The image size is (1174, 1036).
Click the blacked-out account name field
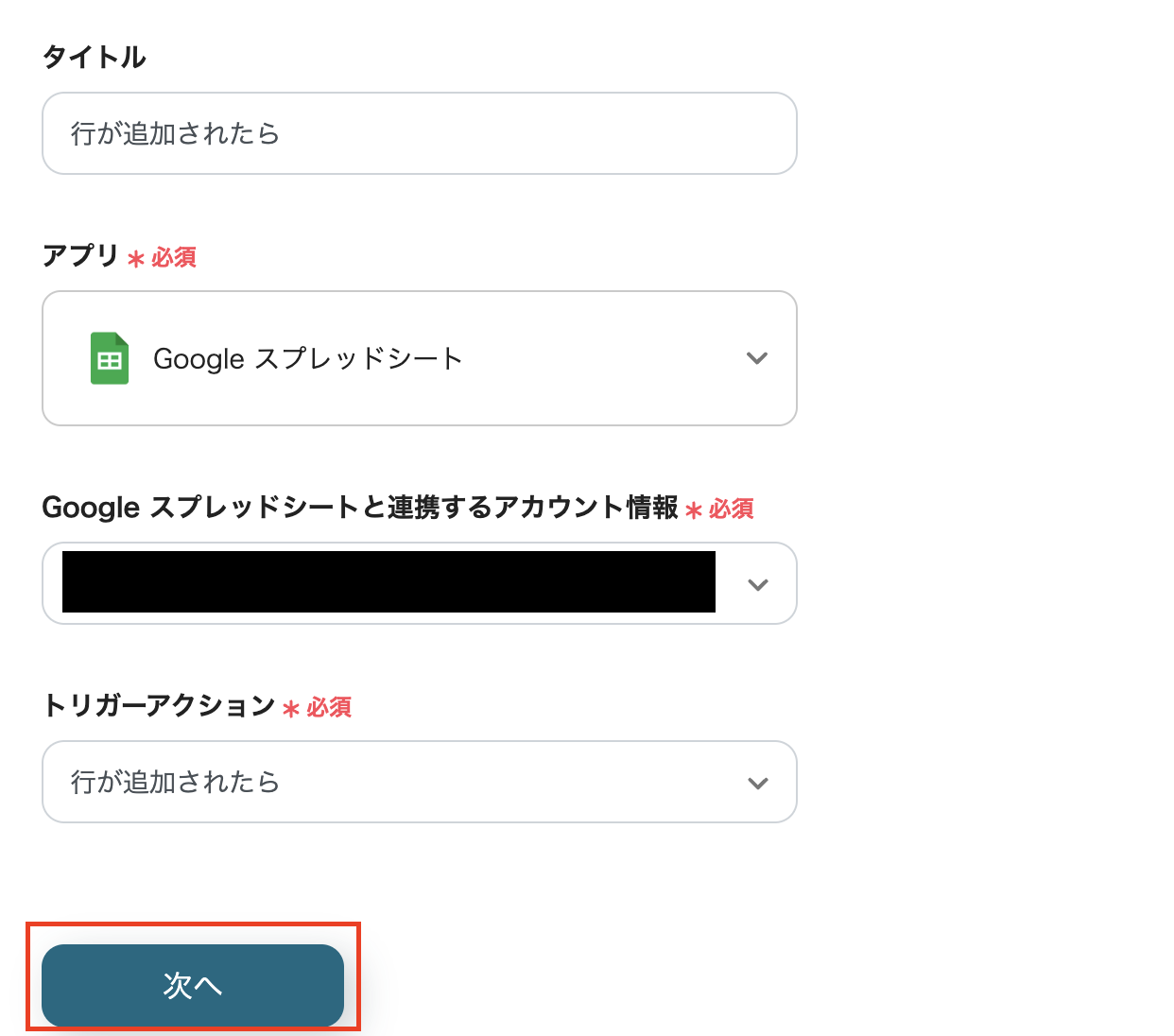pyautogui.click(x=388, y=582)
